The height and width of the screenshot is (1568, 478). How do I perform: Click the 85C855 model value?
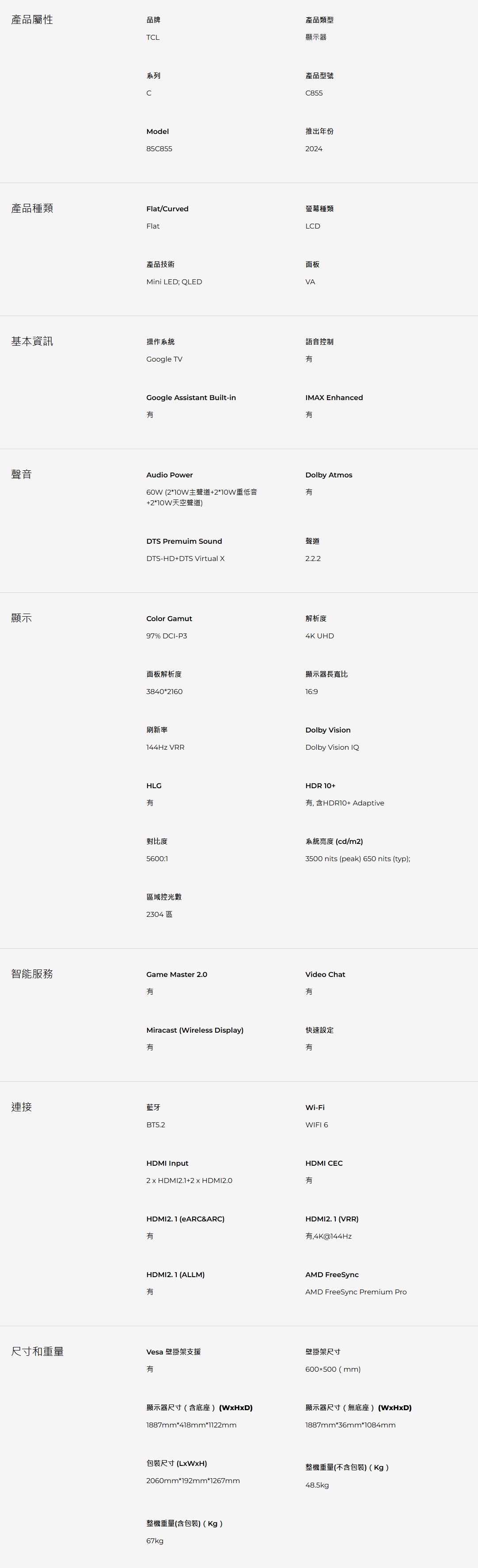point(159,149)
